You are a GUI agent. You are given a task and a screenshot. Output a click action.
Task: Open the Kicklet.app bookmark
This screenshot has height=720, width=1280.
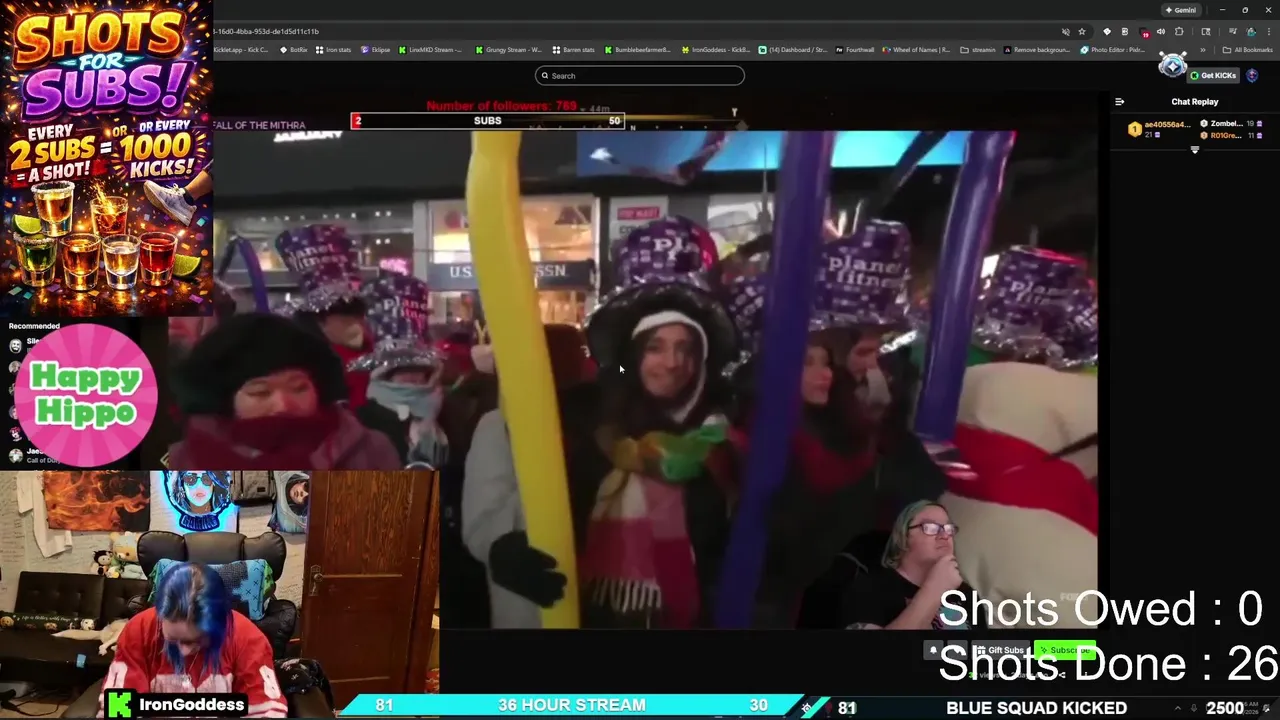tap(241, 50)
